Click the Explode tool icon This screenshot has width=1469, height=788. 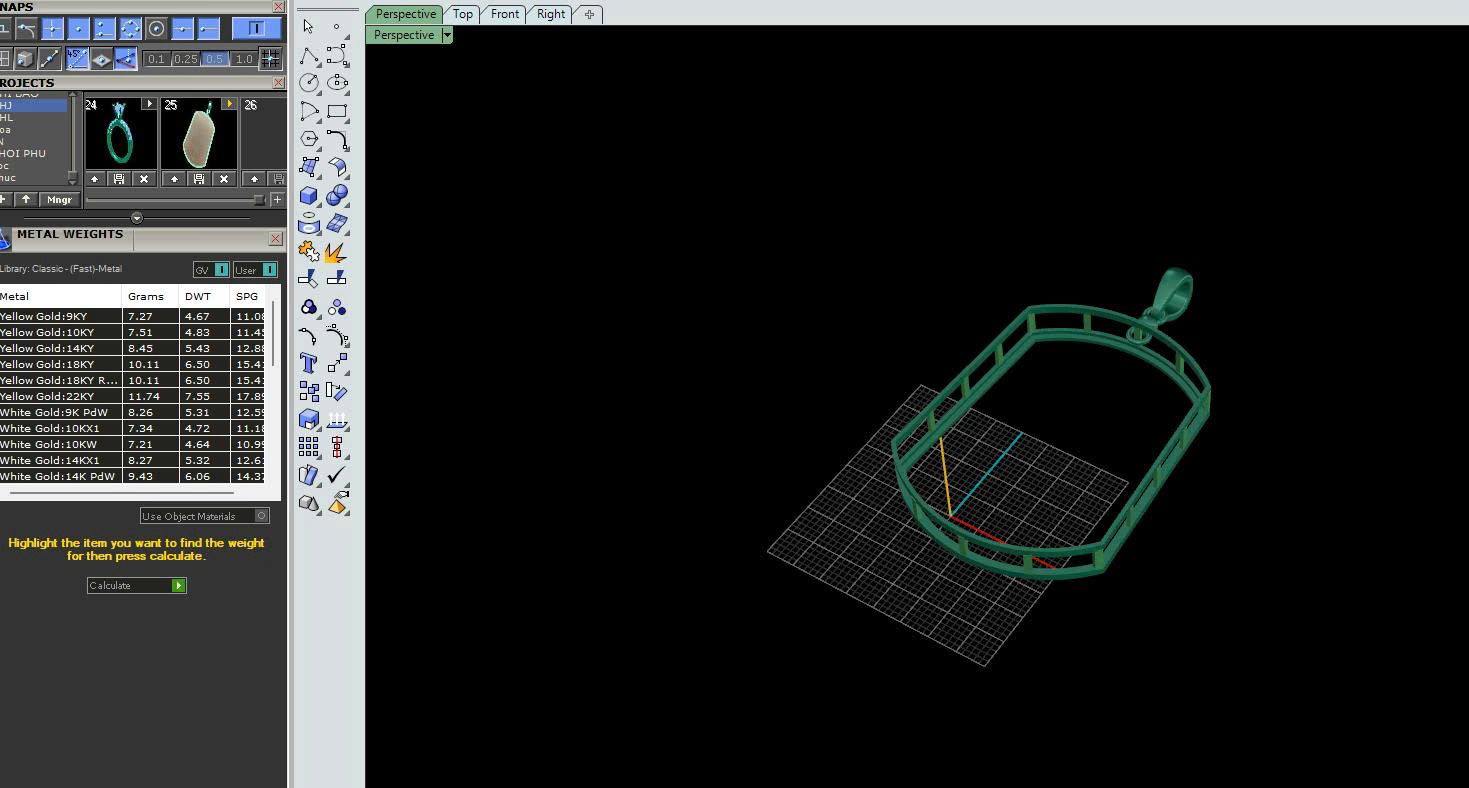(x=336, y=252)
